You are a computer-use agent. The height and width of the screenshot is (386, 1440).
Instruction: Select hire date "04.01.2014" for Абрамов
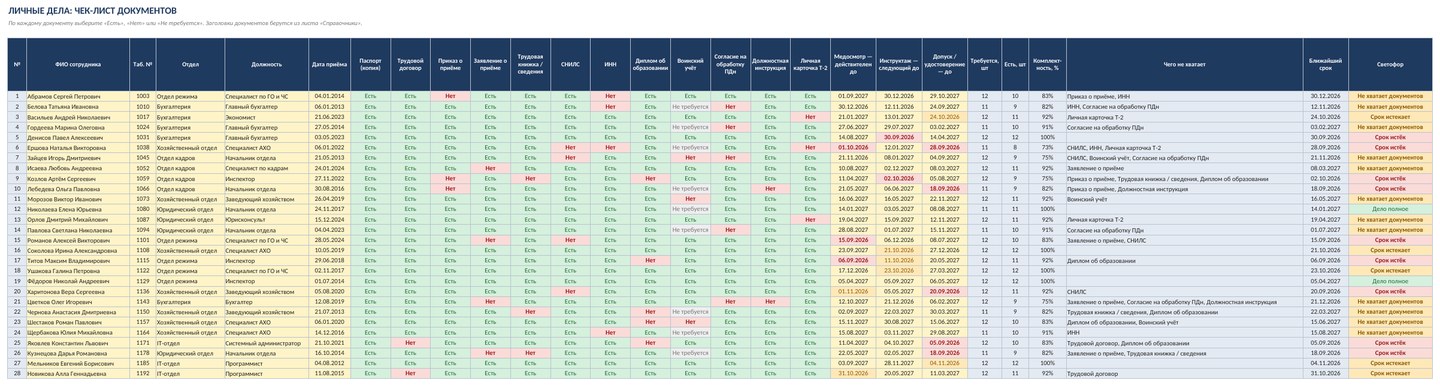329,95
